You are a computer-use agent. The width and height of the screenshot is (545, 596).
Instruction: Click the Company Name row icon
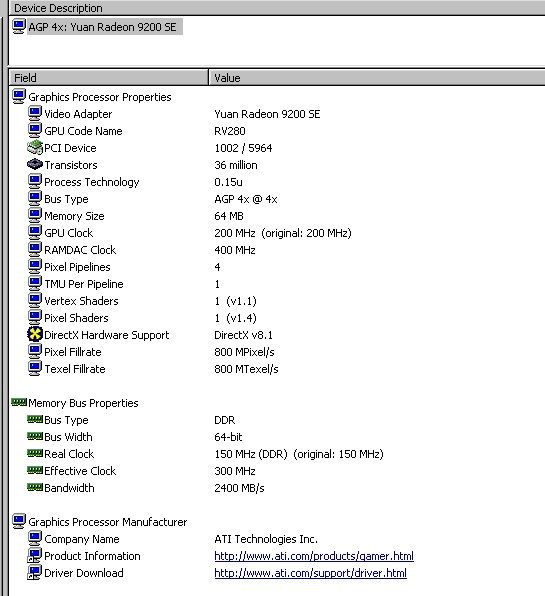tap(35, 539)
